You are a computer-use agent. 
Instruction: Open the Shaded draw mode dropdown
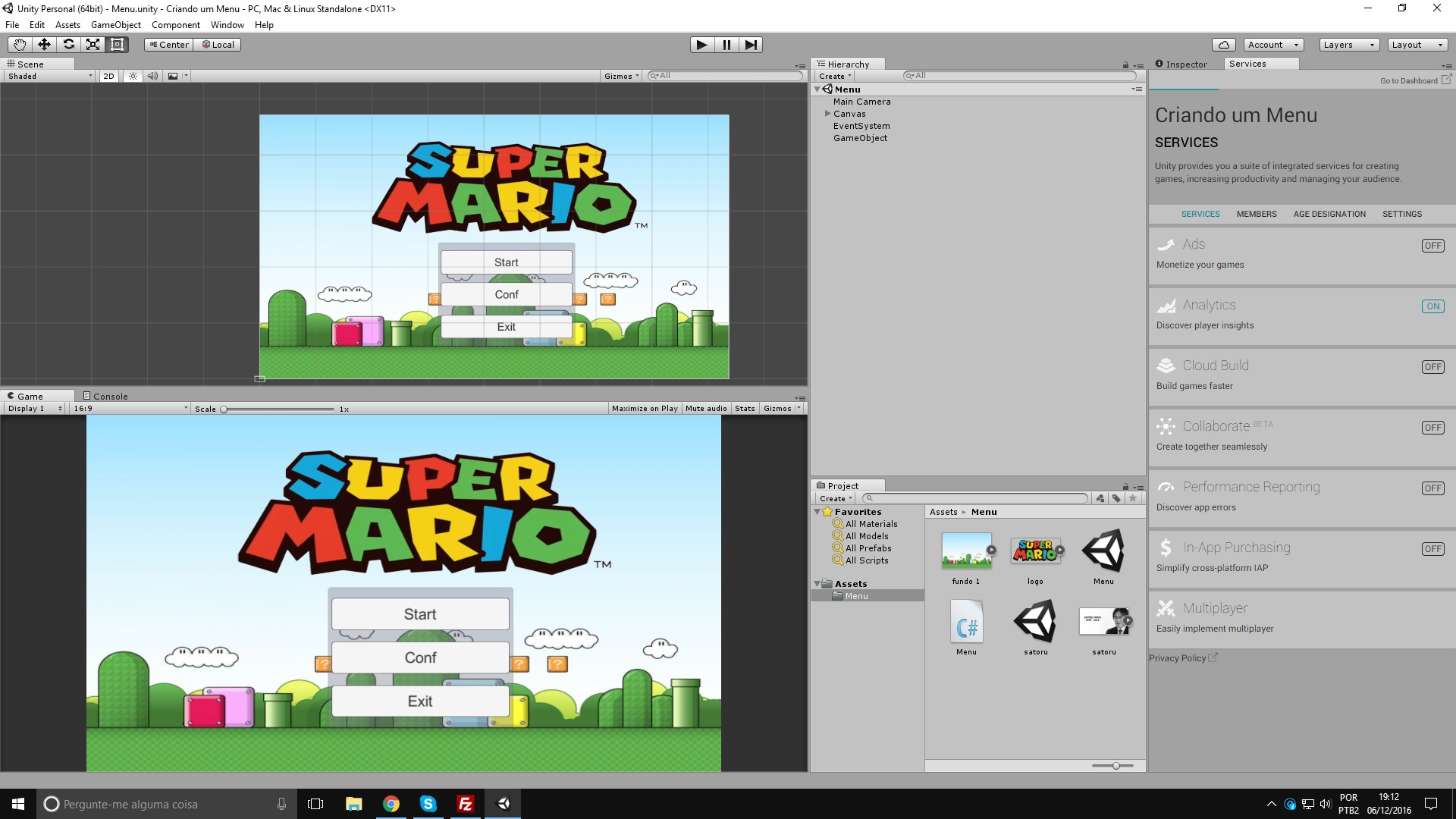(x=50, y=76)
